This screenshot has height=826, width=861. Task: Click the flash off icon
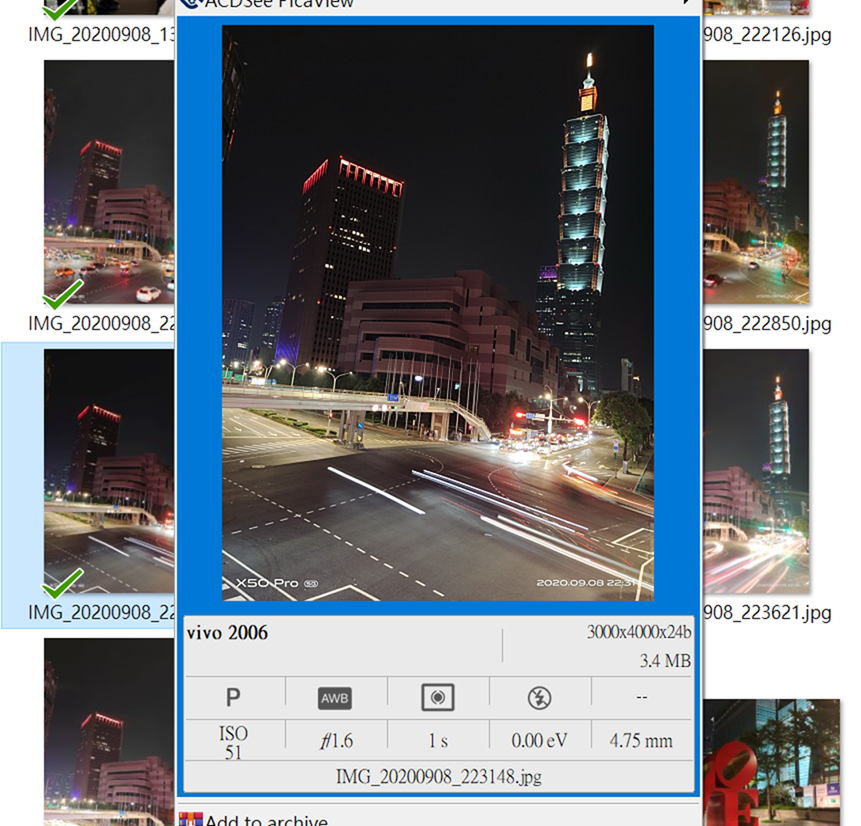click(x=539, y=698)
